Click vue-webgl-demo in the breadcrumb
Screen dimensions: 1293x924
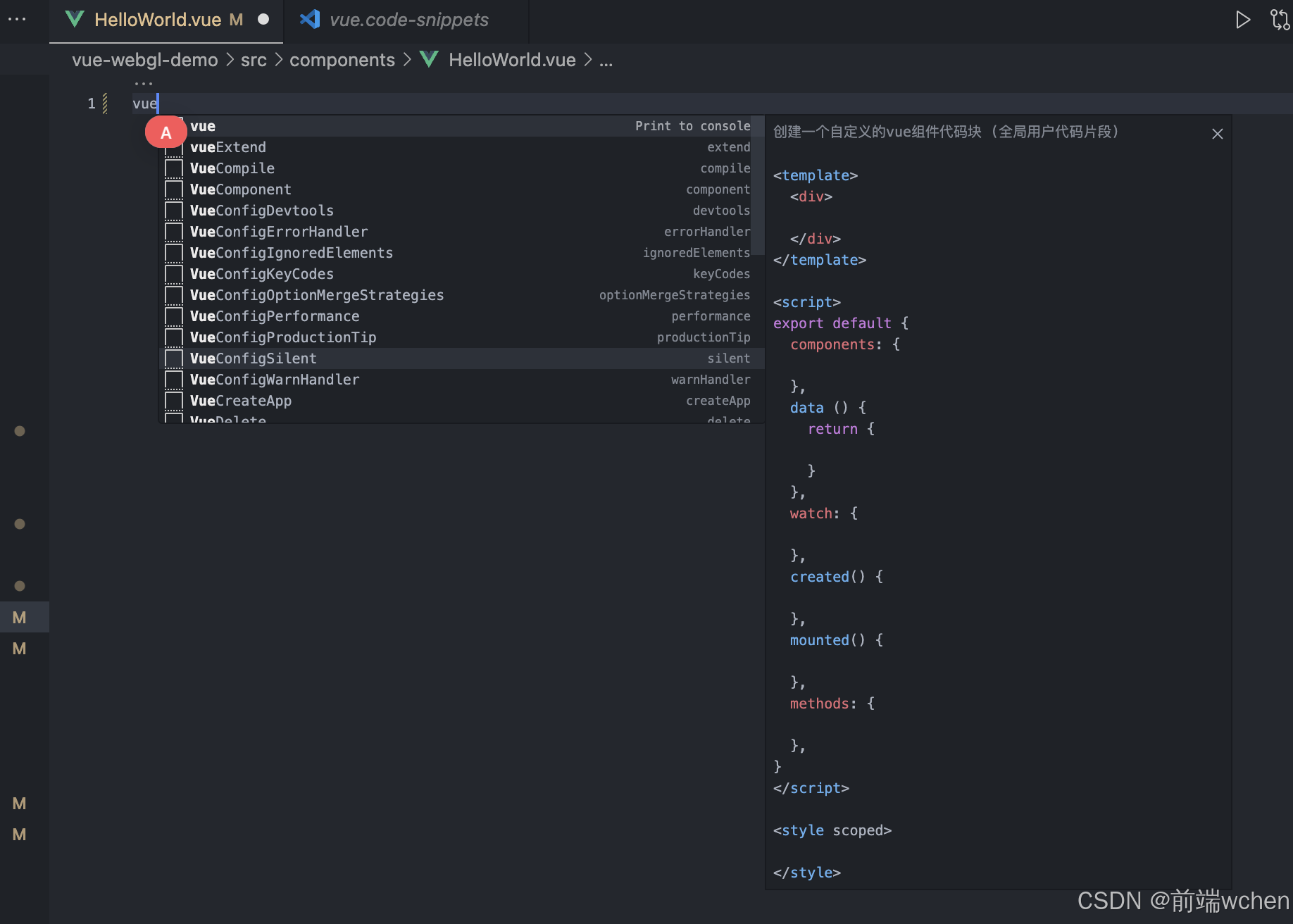tap(144, 60)
